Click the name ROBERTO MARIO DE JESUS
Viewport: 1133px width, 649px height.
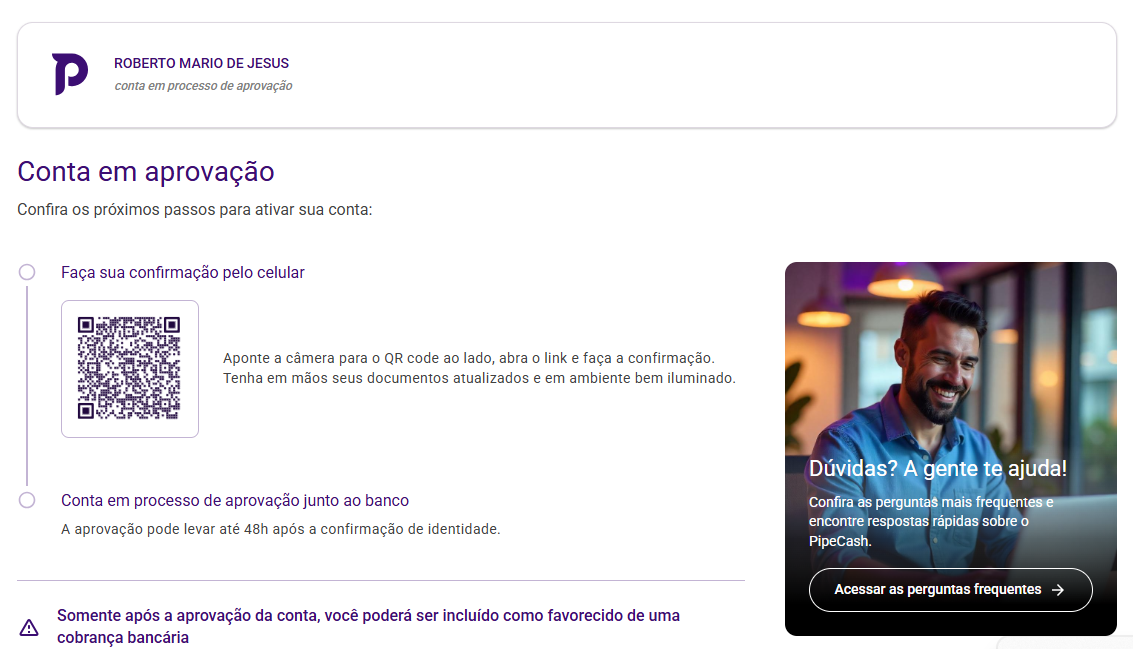coord(201,64)
